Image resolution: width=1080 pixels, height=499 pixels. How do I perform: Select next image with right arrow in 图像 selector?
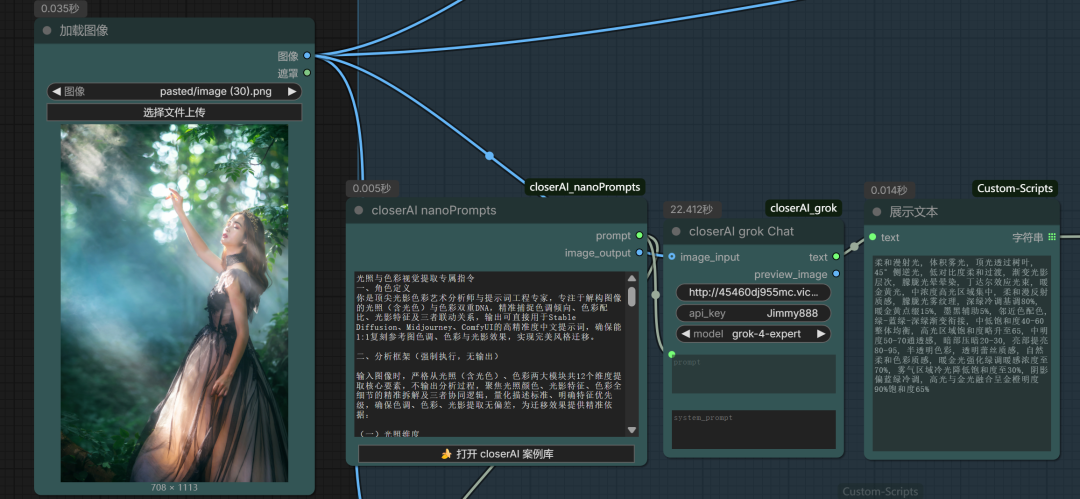292,91
